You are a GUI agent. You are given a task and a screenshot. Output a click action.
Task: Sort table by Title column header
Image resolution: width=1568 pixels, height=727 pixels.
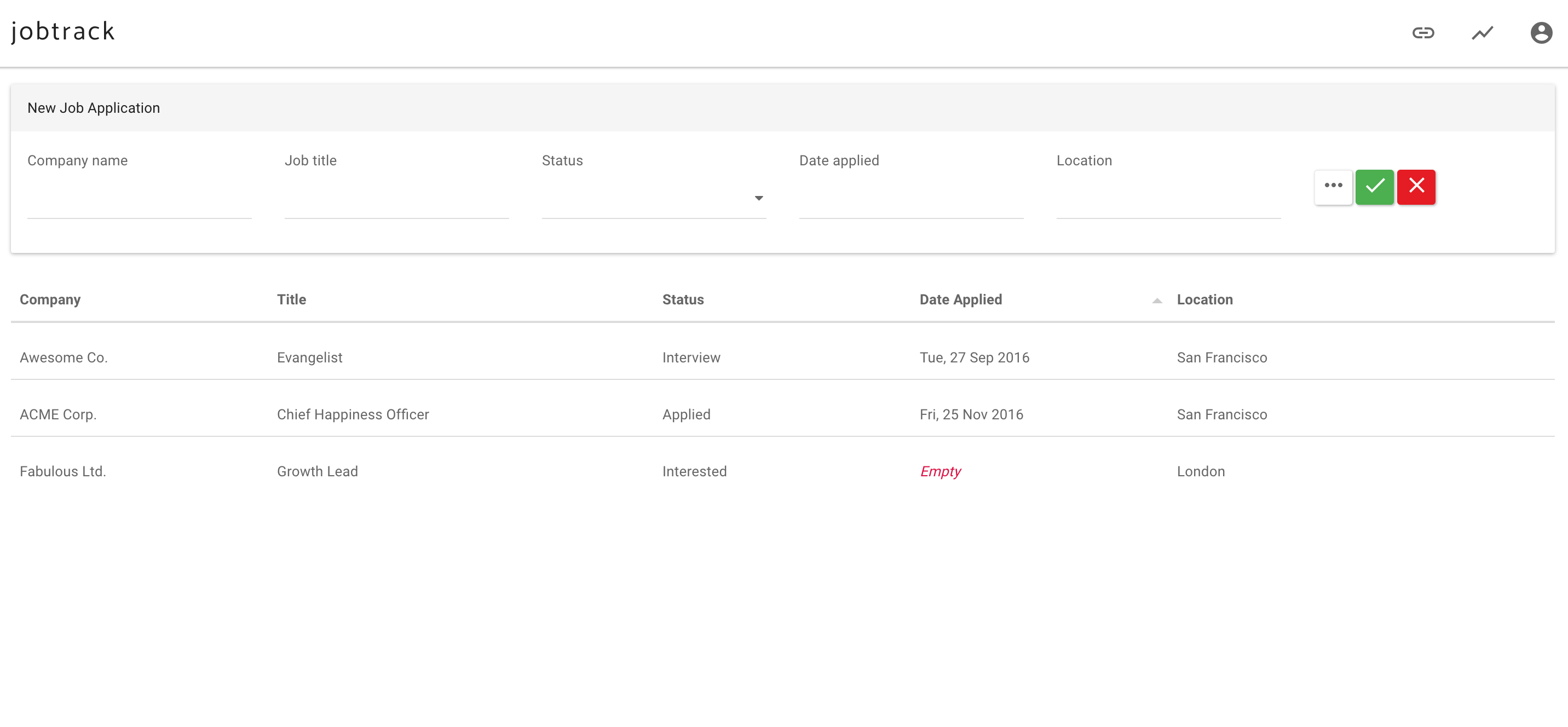tap(291, 299)
